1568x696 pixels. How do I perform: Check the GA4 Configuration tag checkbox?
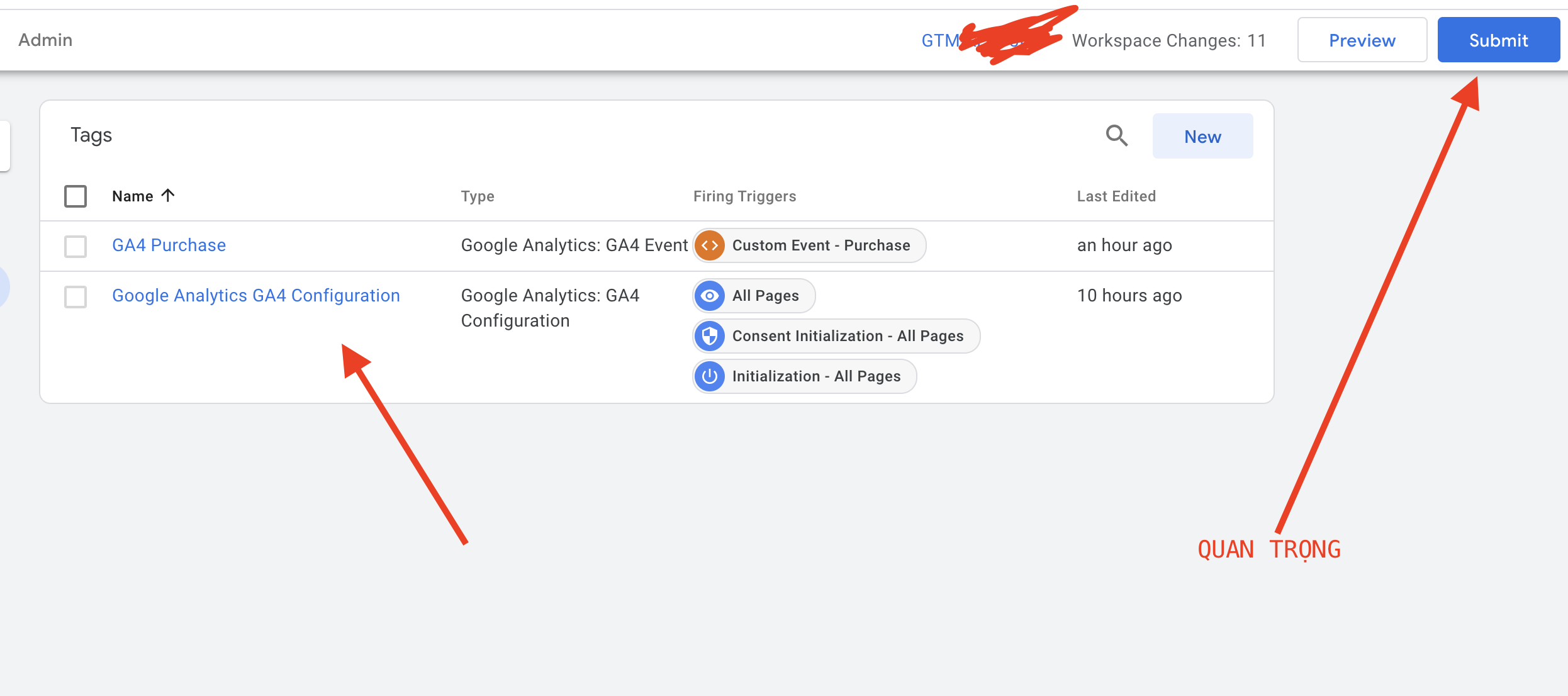[76, 296]
